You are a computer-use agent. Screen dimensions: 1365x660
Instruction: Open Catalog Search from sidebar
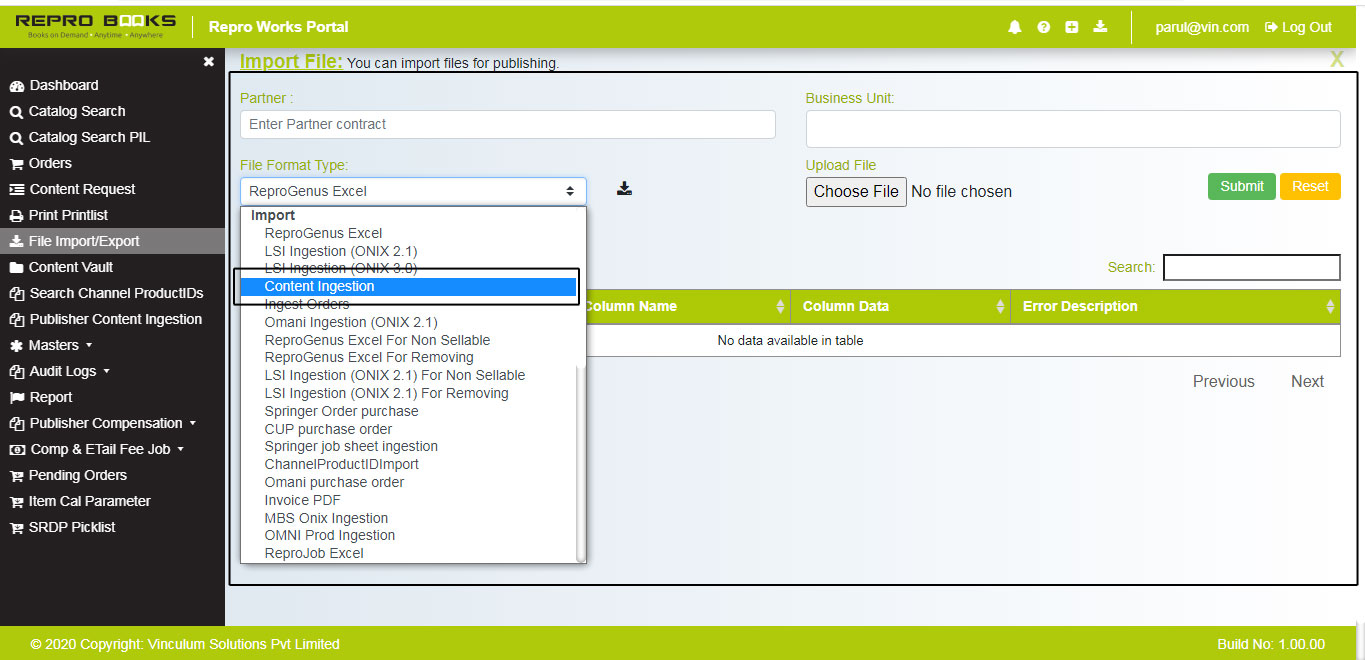pos(76,111)
